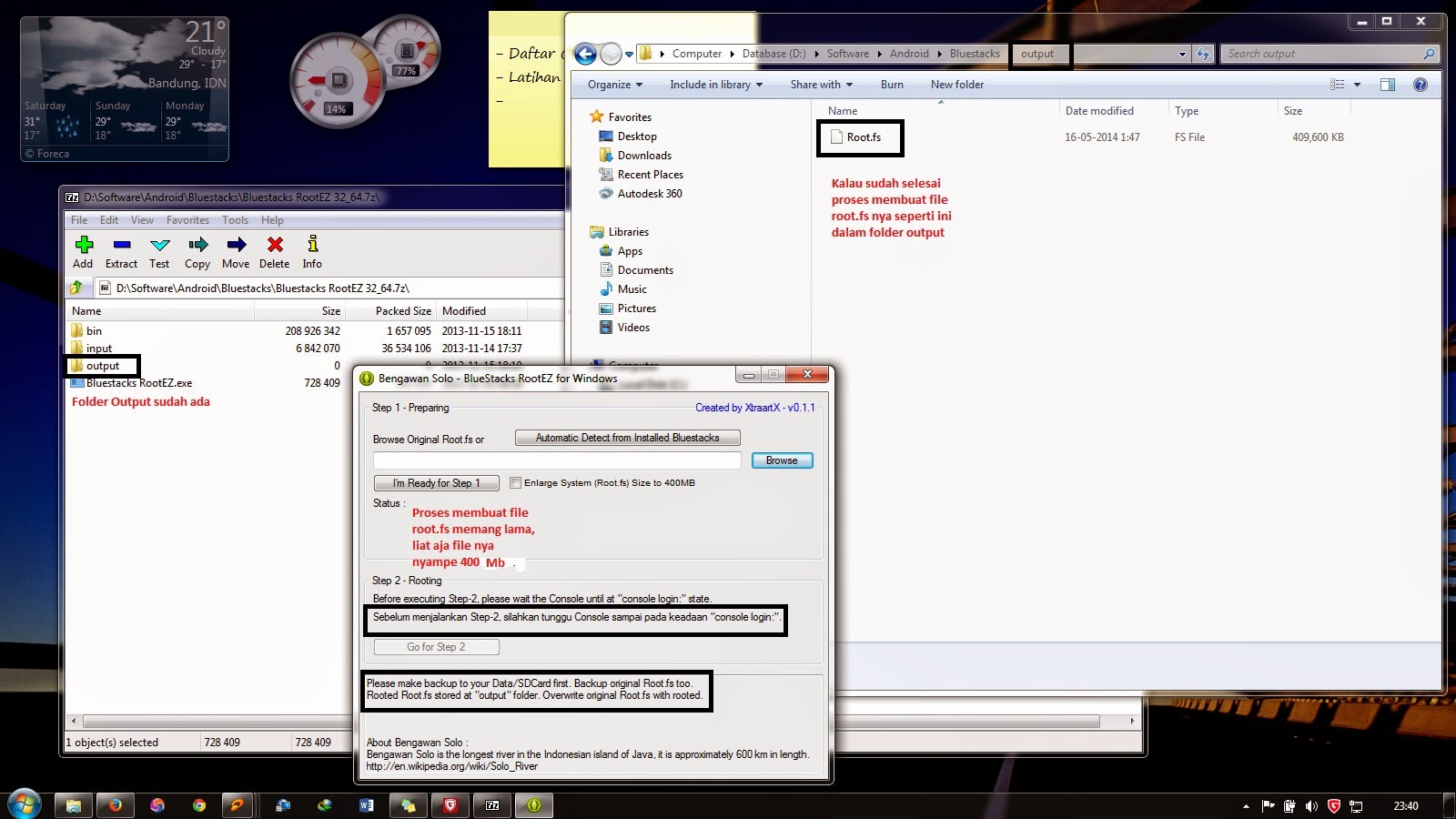Change the view using Explorer's view icon
Screen dimensions: 1456x819
coord(1337,85)
